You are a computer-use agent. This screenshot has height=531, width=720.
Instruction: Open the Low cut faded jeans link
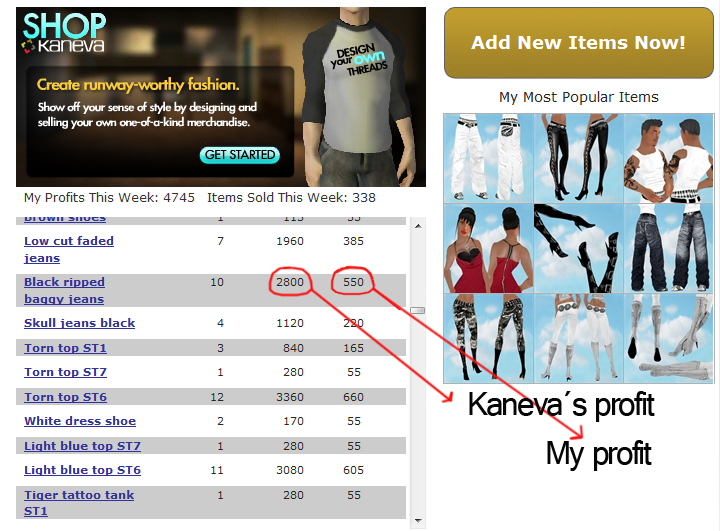[69, 249]
